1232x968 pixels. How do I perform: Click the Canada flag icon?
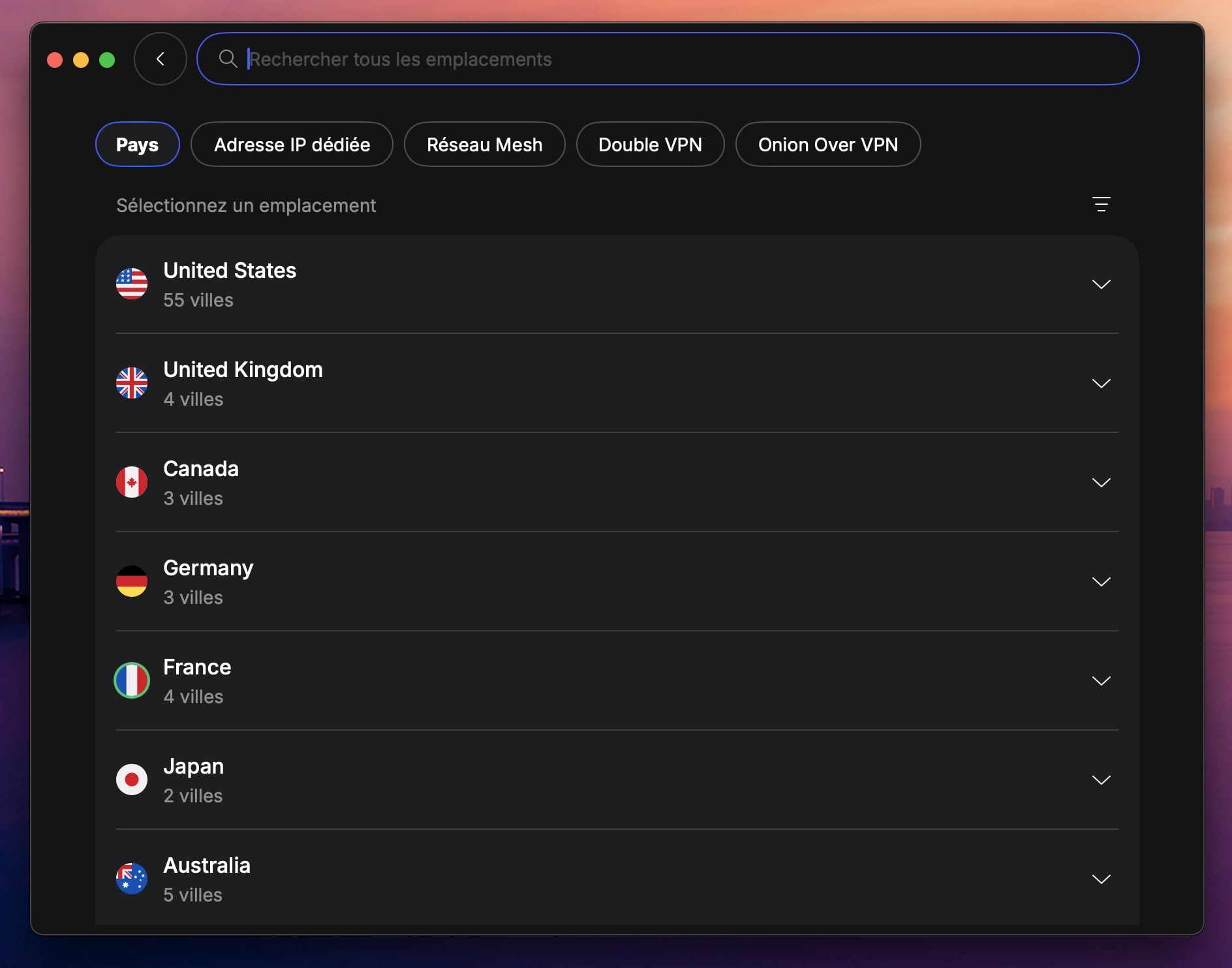point(132,483)
